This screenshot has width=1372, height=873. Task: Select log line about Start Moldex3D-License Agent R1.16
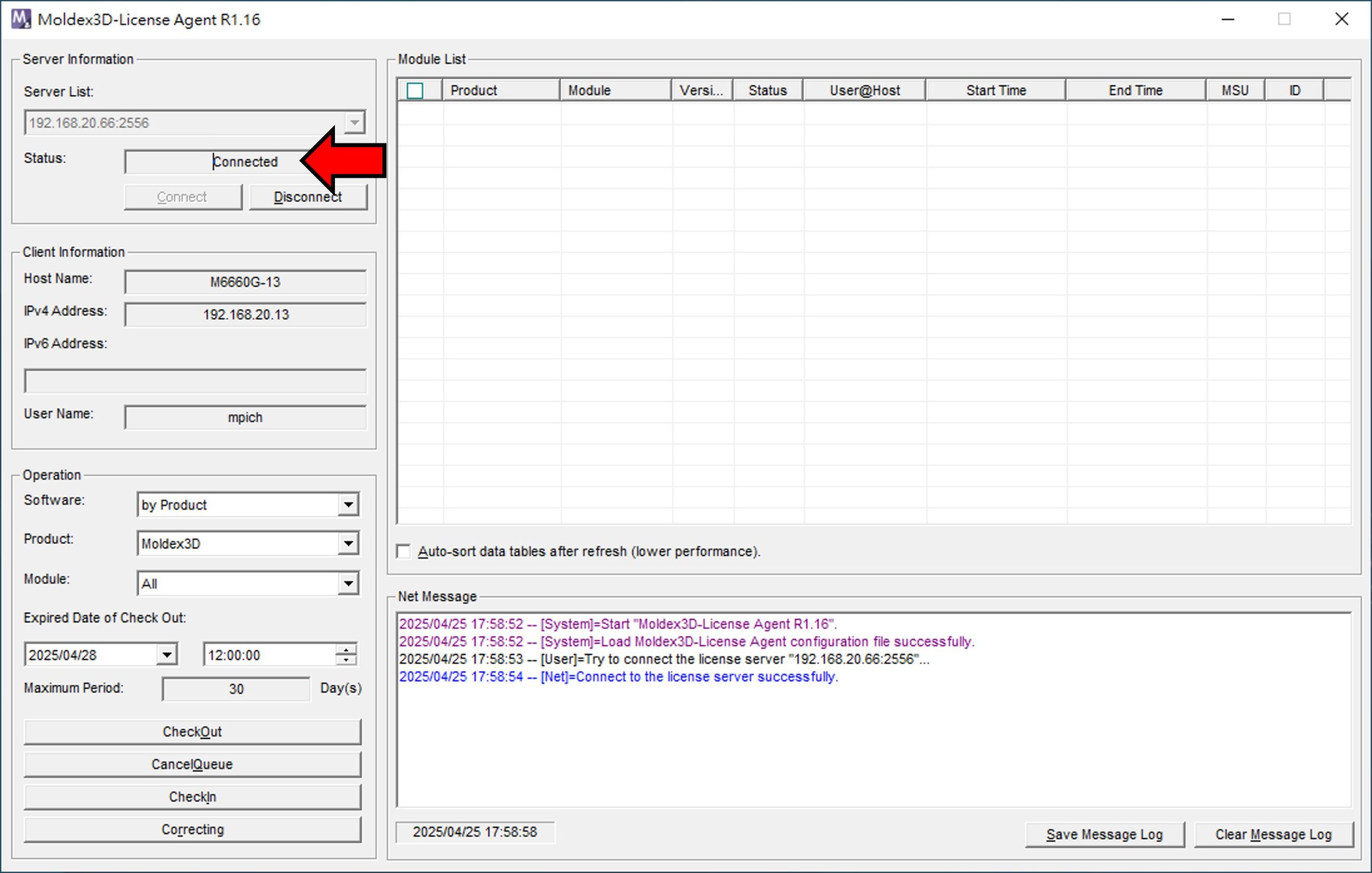618,624
